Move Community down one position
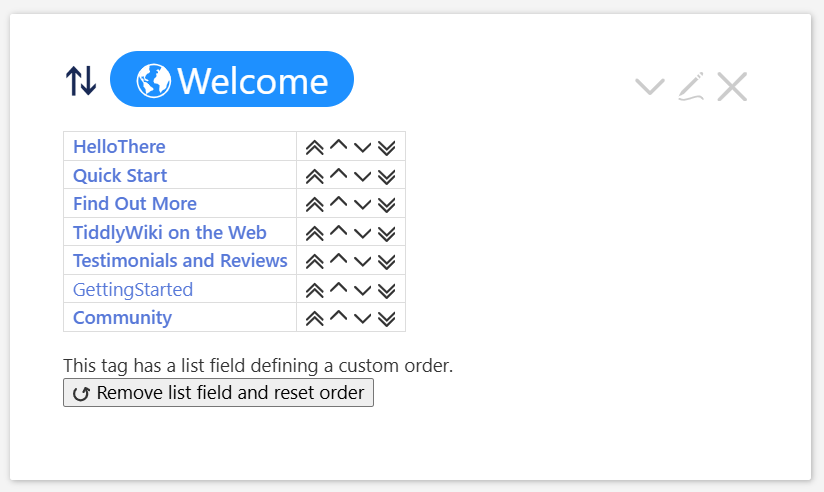Screen dimensions: 824x492 coord(363,318)
